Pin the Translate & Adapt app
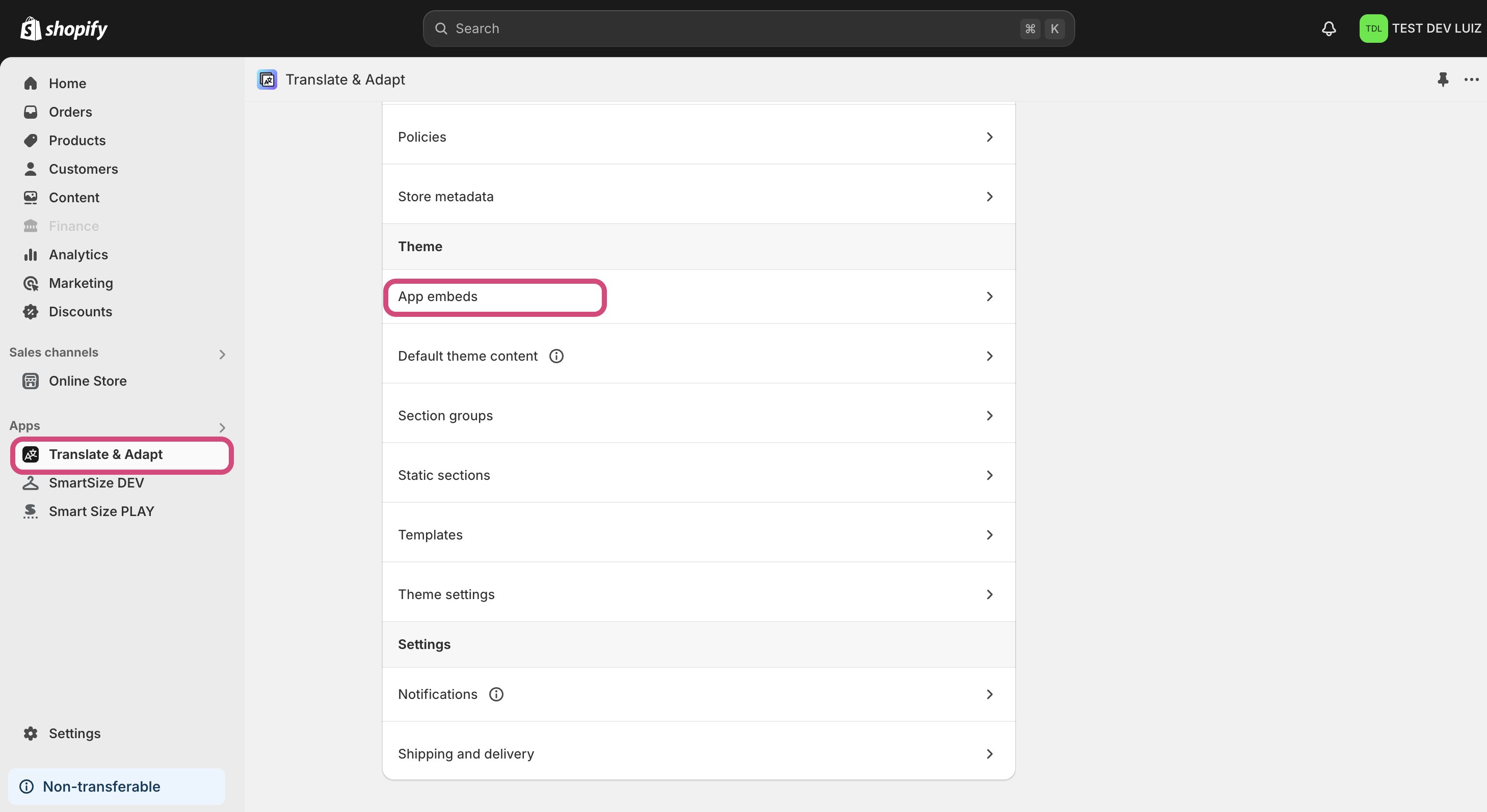This screenshot has height=812, width=1487. pos(1443,79)
